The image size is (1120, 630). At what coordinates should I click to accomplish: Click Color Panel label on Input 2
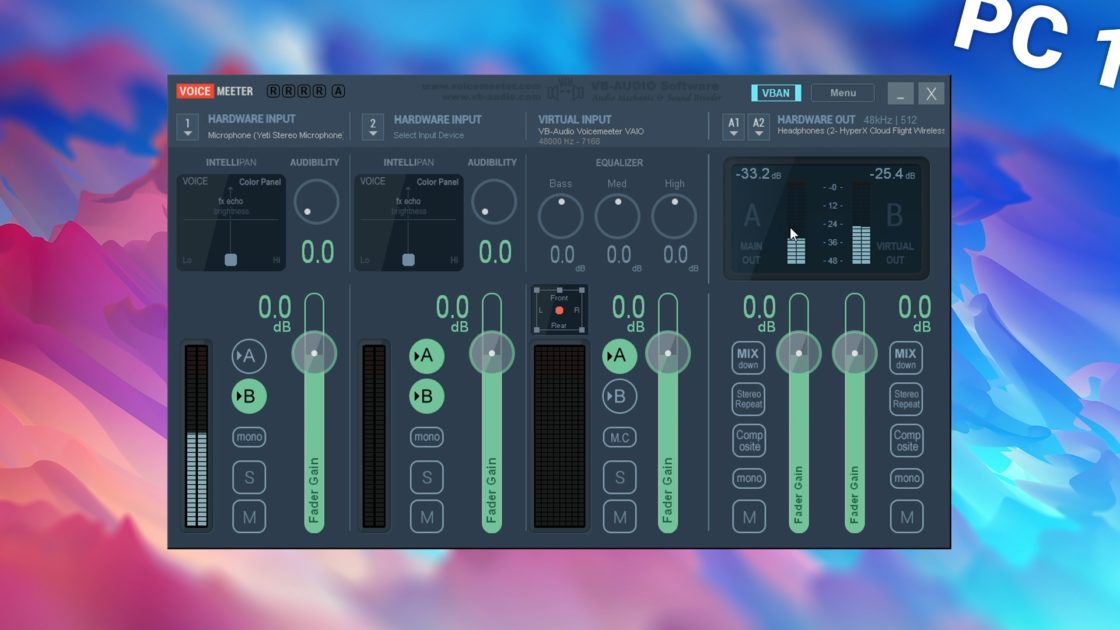pyautogui.click(x=438, y=182)
